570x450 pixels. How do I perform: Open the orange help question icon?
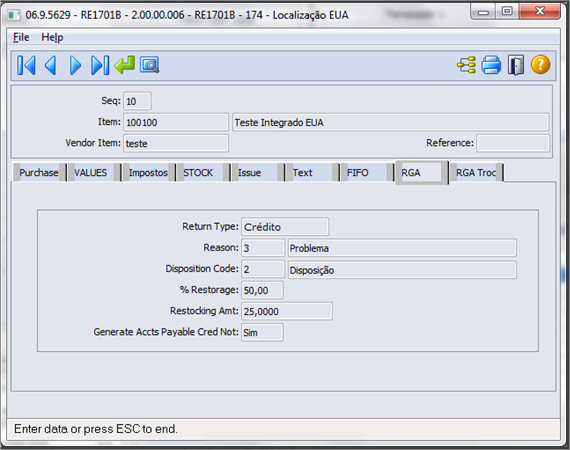click(x=540, y=65)
